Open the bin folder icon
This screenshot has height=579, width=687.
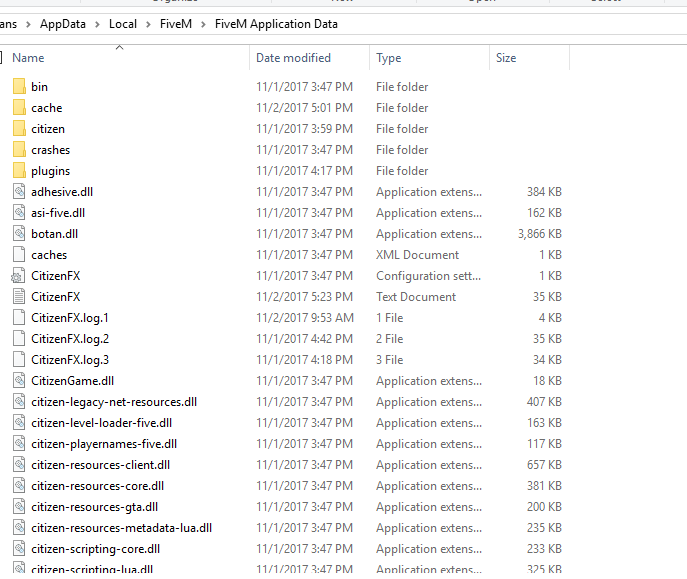coord(19,87)
